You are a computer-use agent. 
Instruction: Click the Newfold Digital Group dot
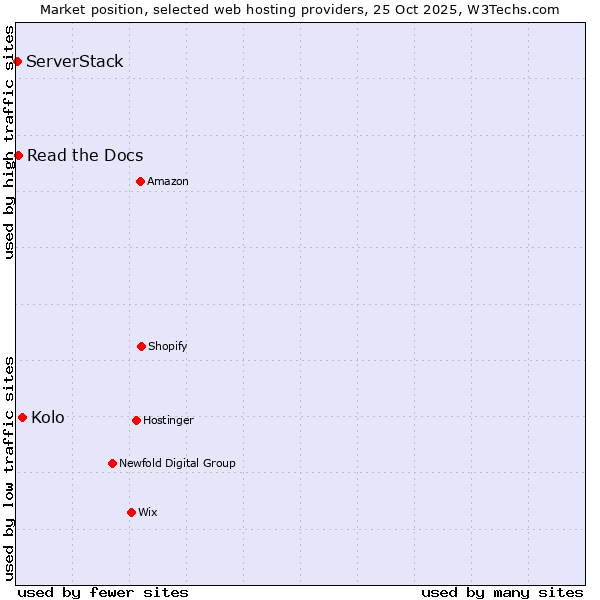tap(112, 463)
